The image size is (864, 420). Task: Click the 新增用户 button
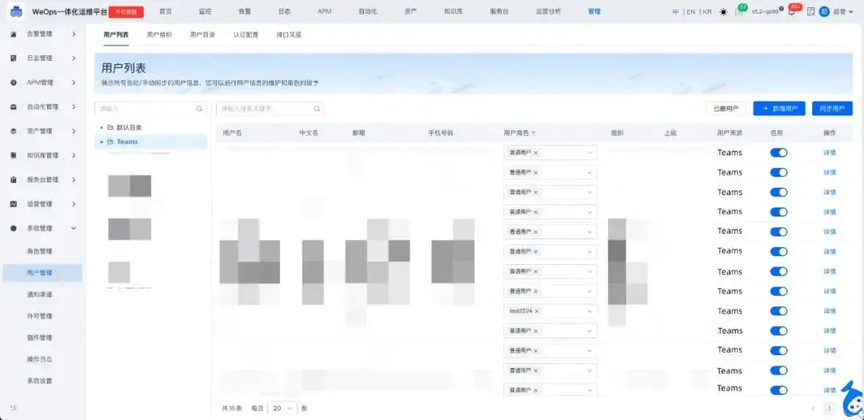coord(779,109)
